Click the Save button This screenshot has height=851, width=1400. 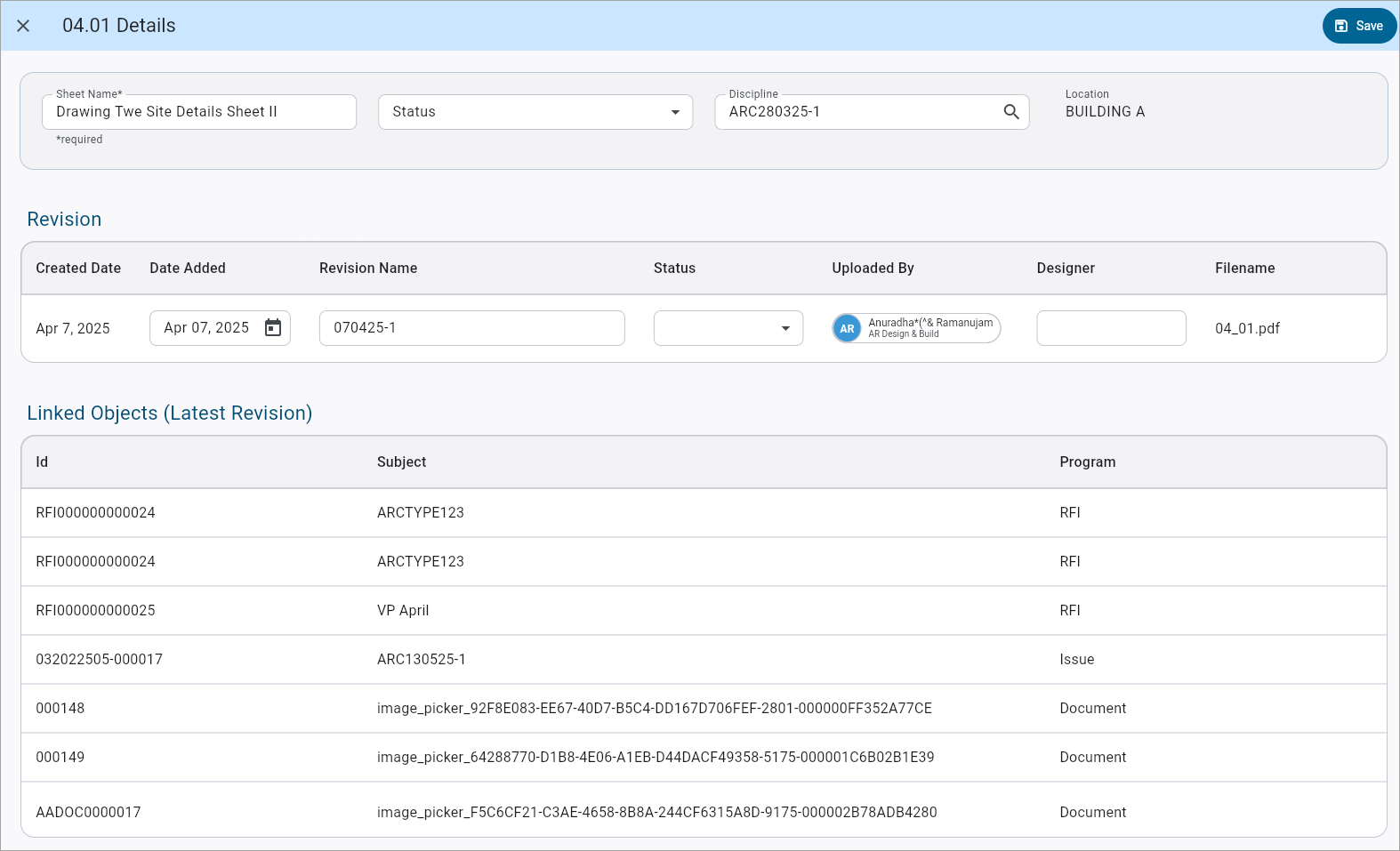(1359, 26)
